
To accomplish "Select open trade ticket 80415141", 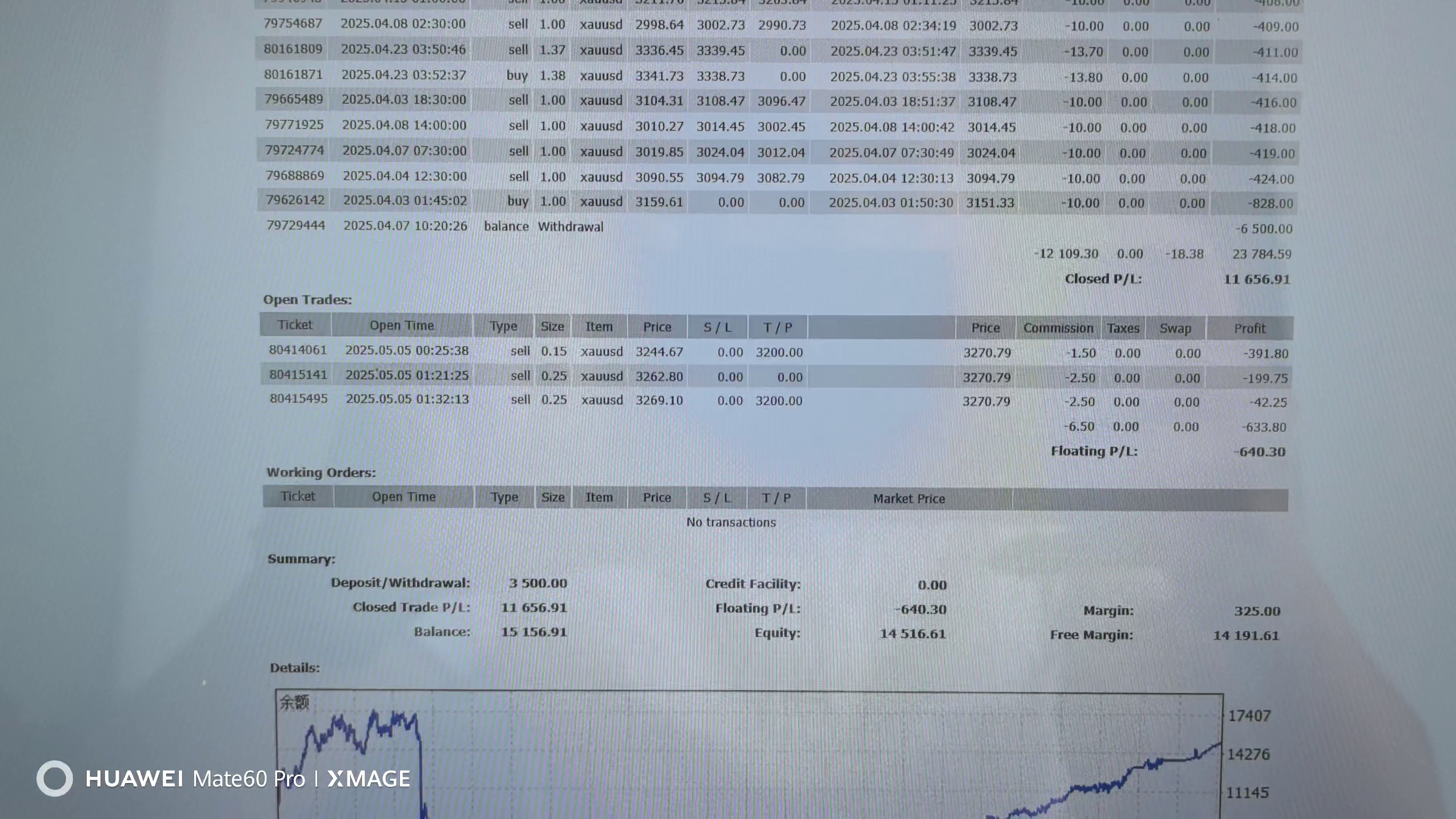I will click(x=298, y=375).
